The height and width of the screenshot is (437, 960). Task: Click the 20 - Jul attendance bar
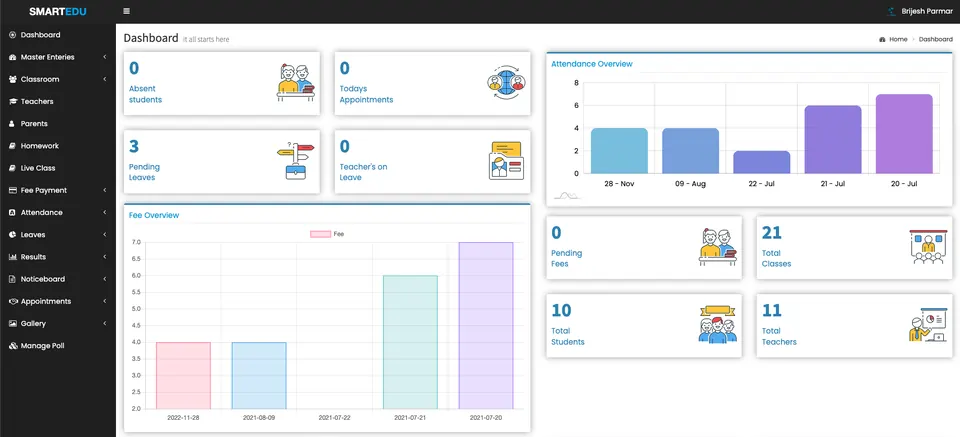[x=904, y=134]
